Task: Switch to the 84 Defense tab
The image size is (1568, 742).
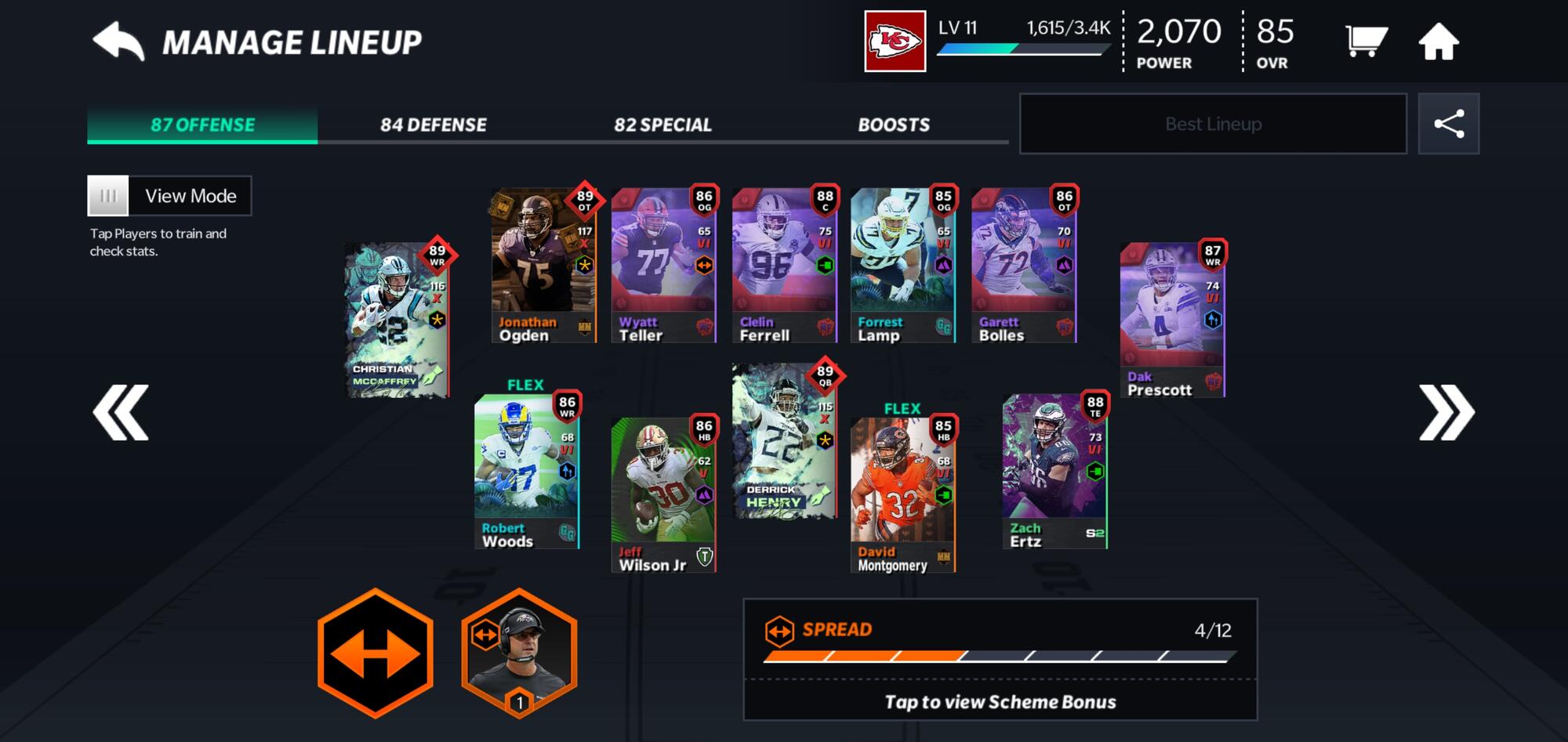Action: 434,125
